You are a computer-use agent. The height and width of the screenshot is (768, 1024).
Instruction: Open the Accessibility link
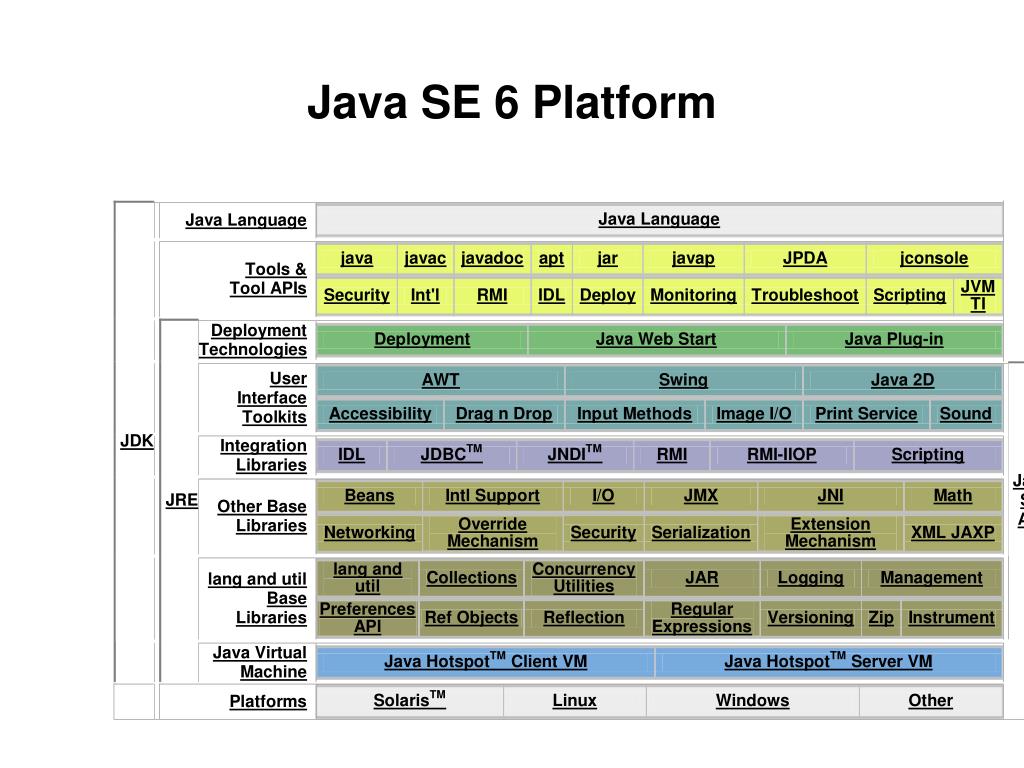pyautogui.click(x=380, y=414)
